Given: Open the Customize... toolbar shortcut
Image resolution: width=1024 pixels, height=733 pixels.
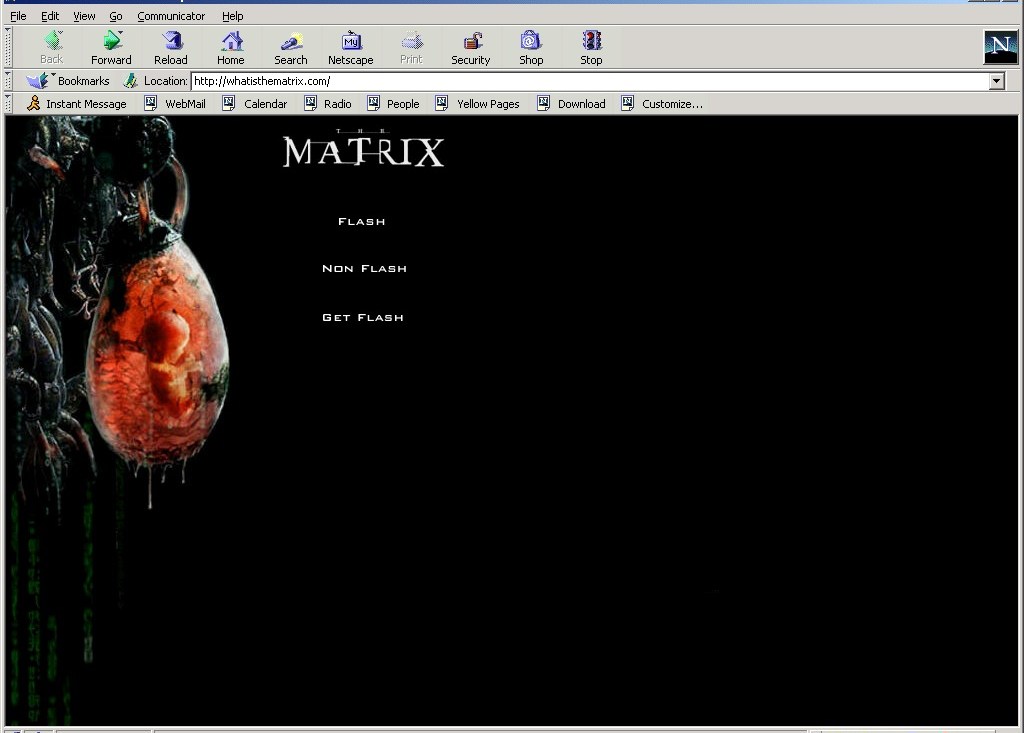Looking at the screenshot, I should tap(662, 104).
